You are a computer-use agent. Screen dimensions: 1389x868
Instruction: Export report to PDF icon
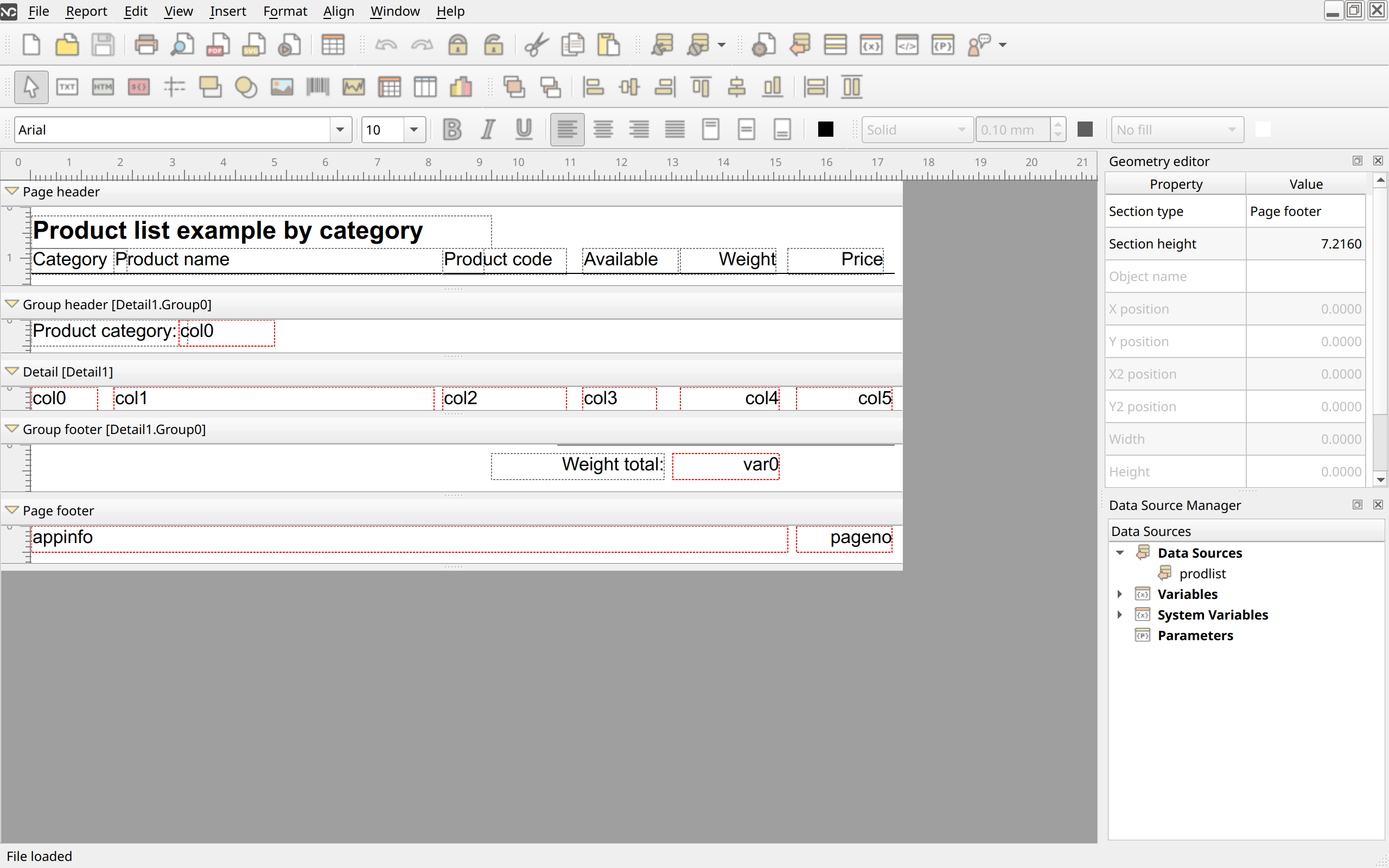(218, 45)
